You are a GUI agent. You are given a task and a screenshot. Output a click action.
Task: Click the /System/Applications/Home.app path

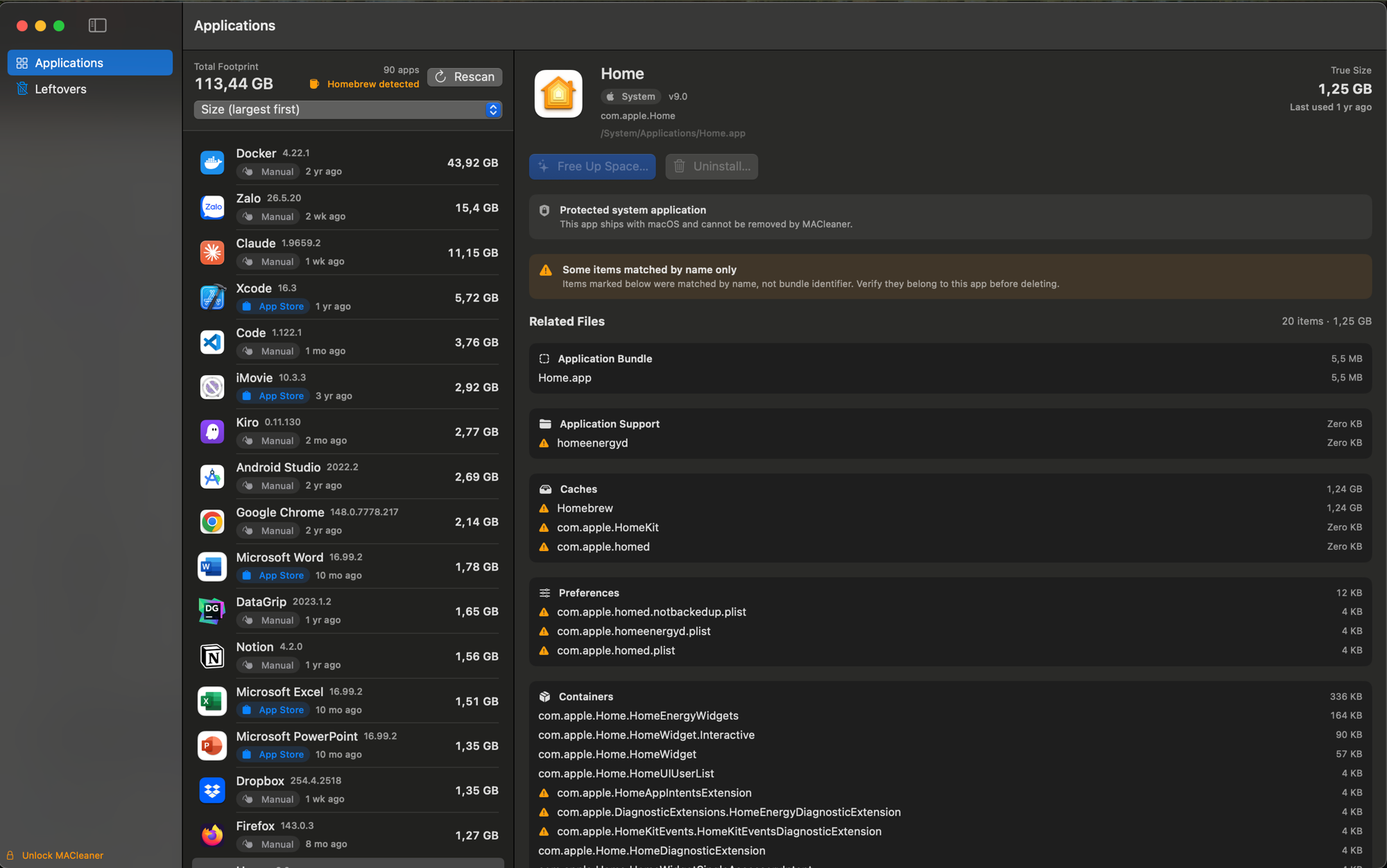[673, 133]
